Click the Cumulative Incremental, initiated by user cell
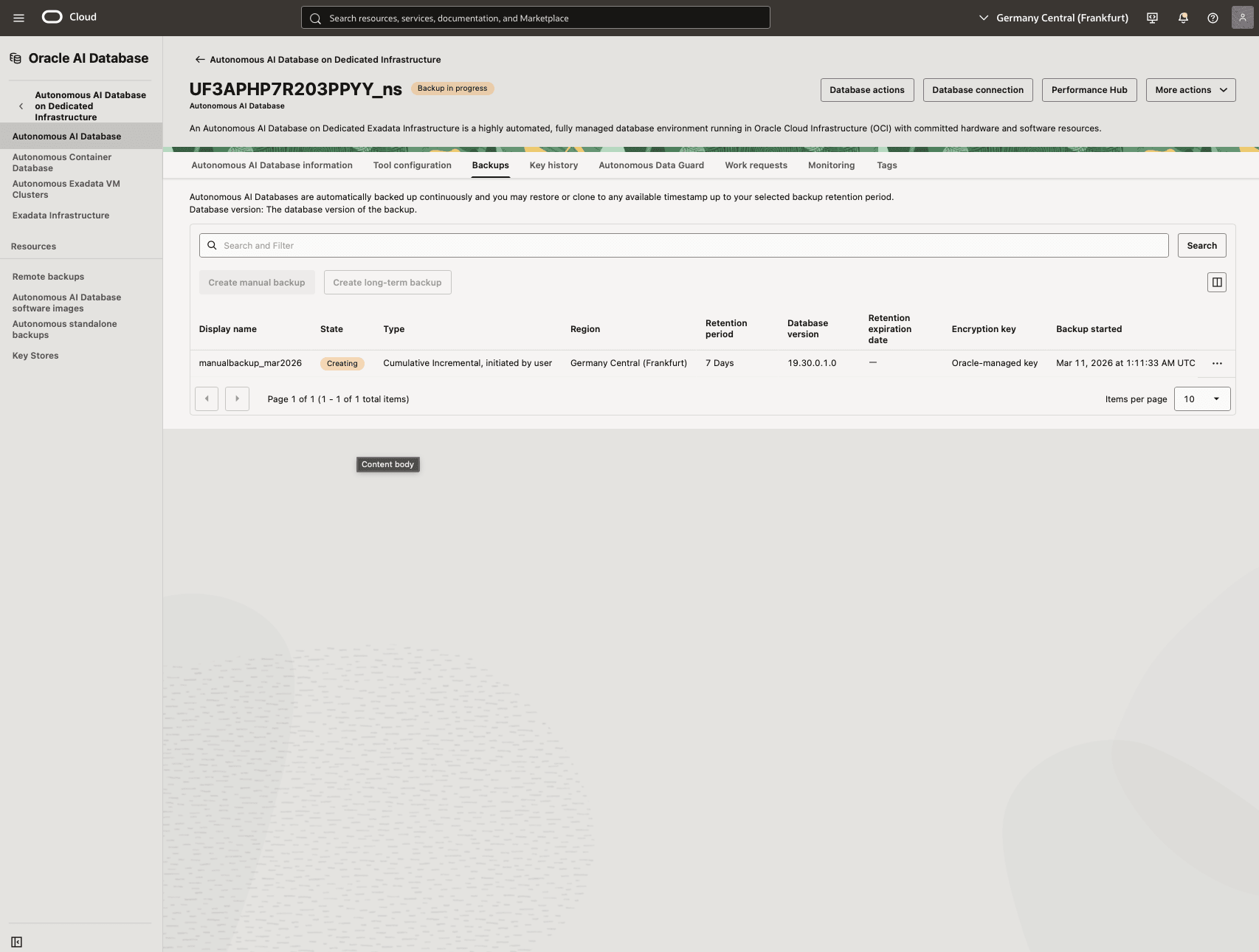 pyautogui.click(x=467, y=363)
